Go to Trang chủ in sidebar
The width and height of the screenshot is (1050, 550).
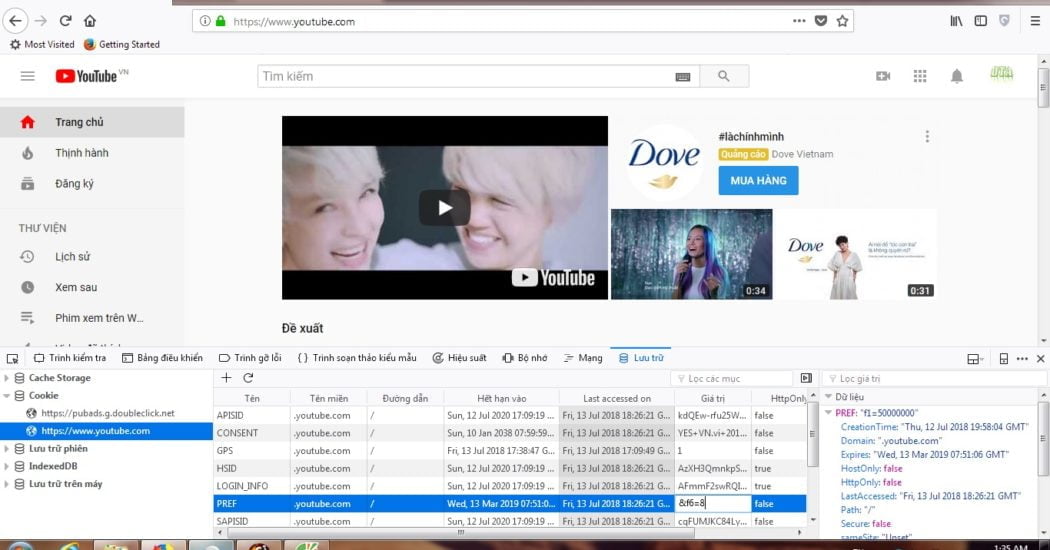coord(92,122)
